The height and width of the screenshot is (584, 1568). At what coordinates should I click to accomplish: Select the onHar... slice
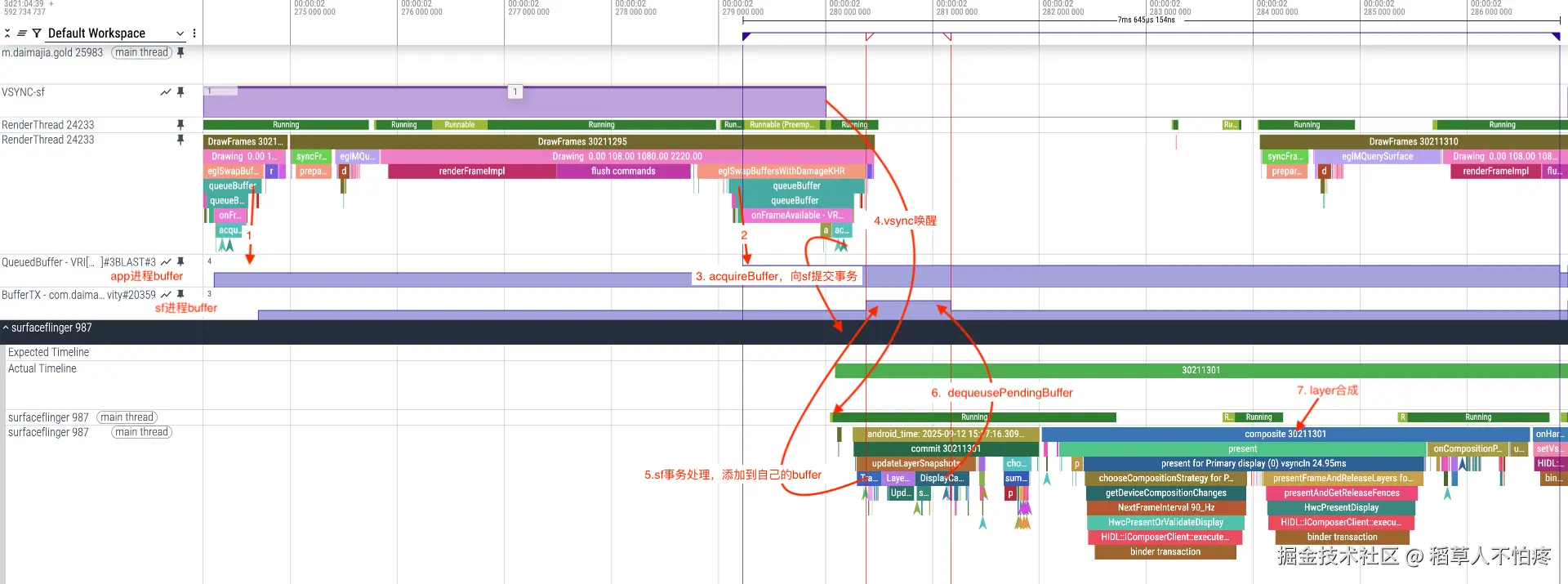pyautogui.click(x=1549, y=434)
